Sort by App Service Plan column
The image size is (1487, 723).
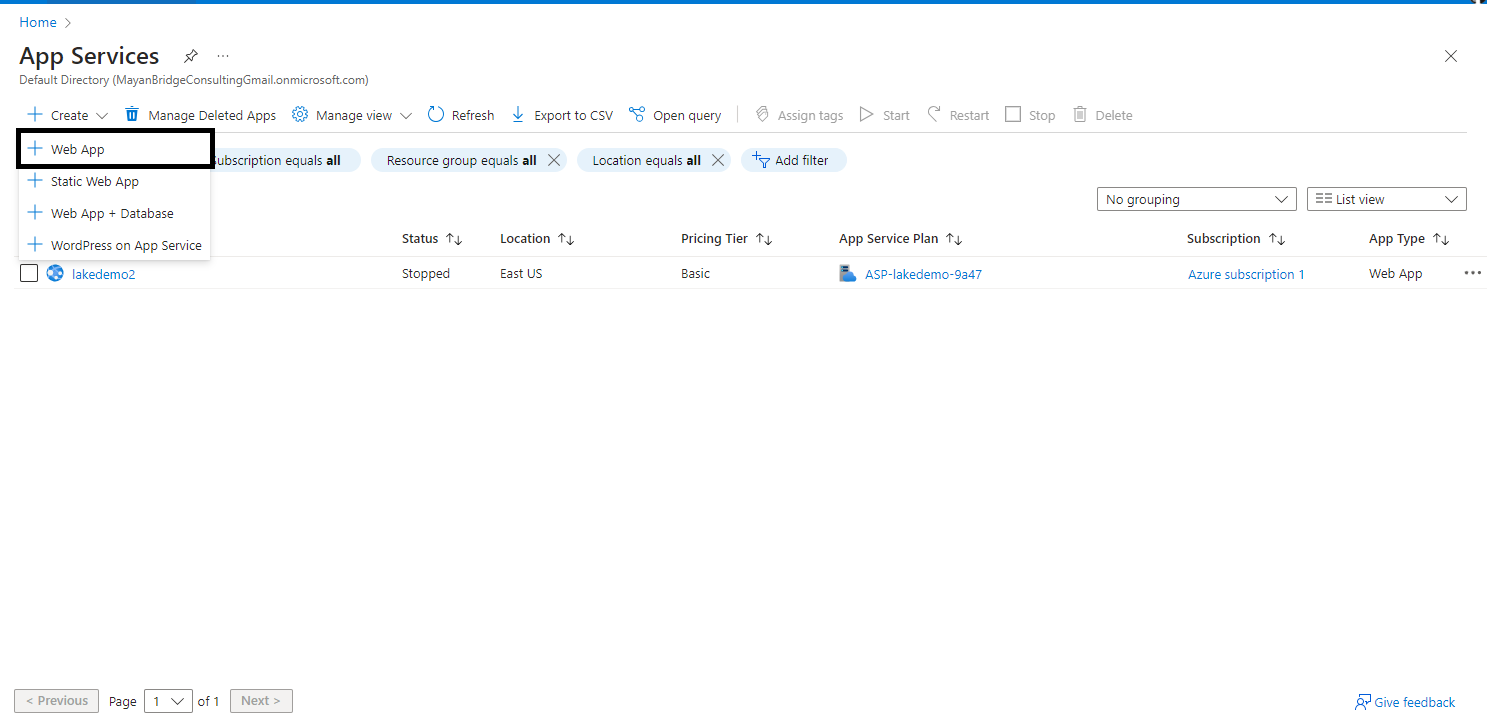coord(901,239)
